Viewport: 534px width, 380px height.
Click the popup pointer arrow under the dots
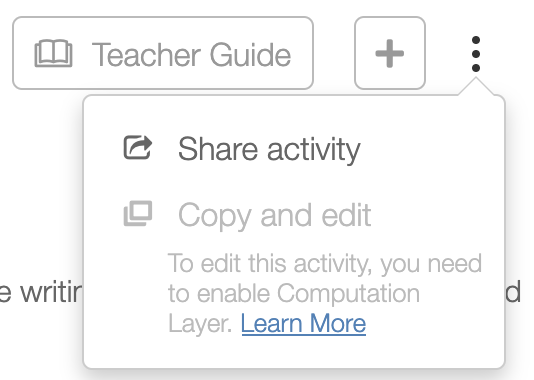tap(476, 86)
